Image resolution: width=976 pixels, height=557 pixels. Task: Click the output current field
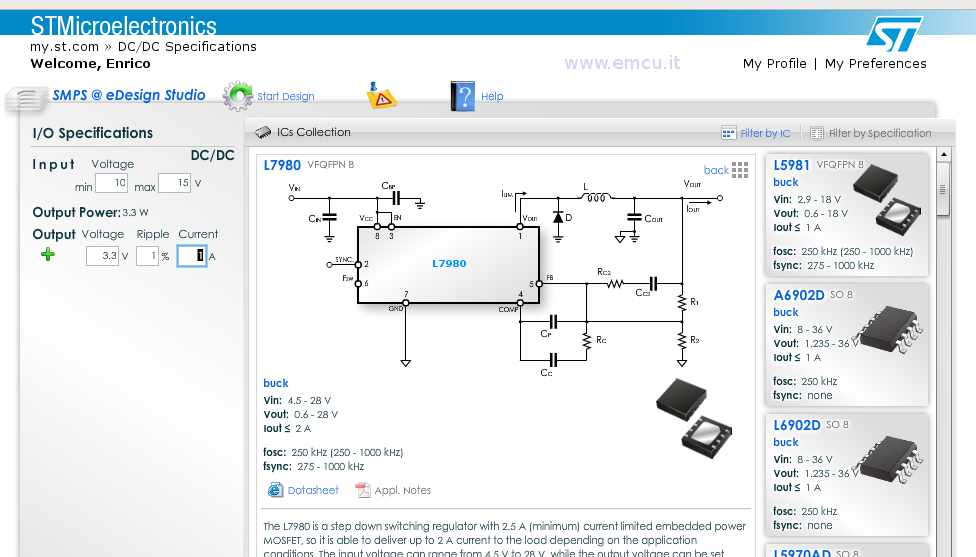point(192,256)
